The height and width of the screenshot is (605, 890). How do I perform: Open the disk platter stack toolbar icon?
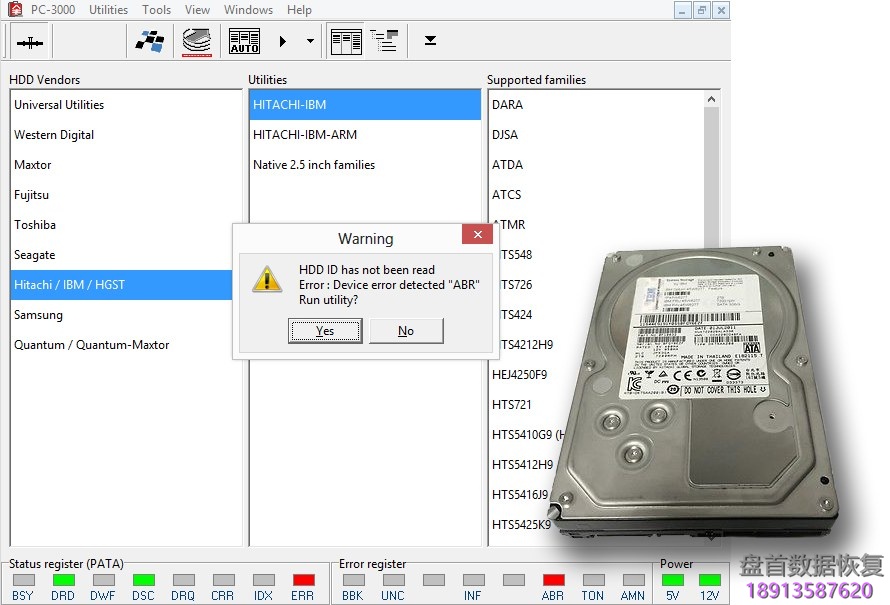pos(197,42)
